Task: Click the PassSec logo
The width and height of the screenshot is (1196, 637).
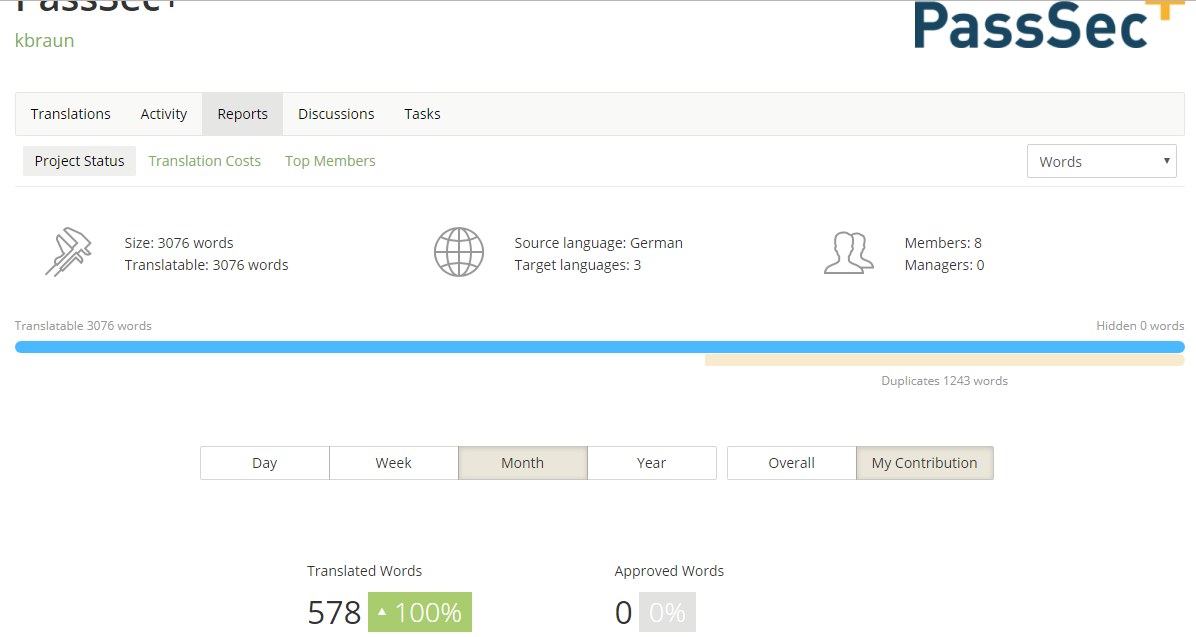Action: coord(1041,26)
